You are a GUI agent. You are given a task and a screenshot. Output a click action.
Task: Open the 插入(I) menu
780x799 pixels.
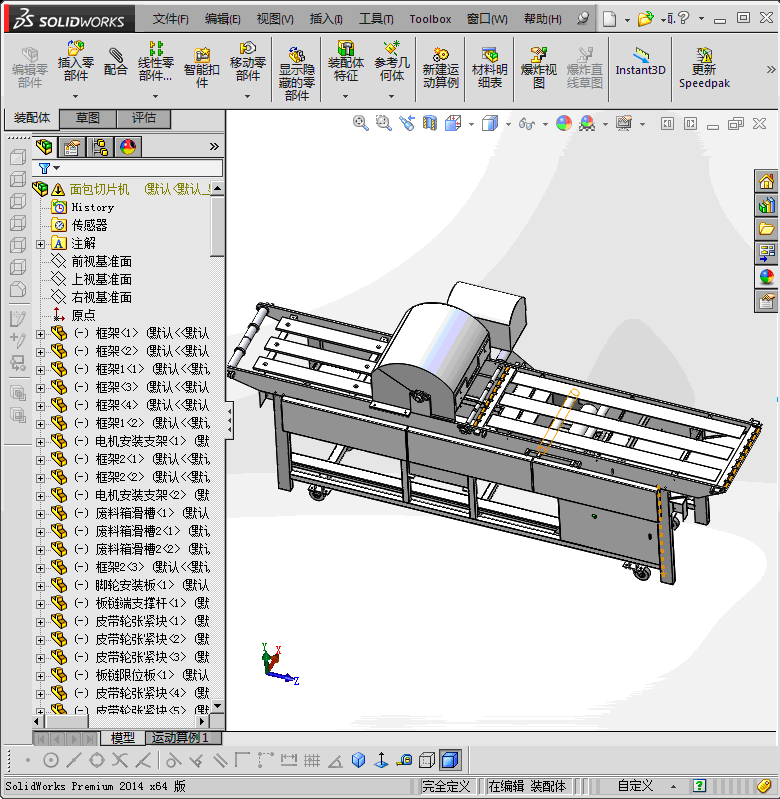[326, 19]
